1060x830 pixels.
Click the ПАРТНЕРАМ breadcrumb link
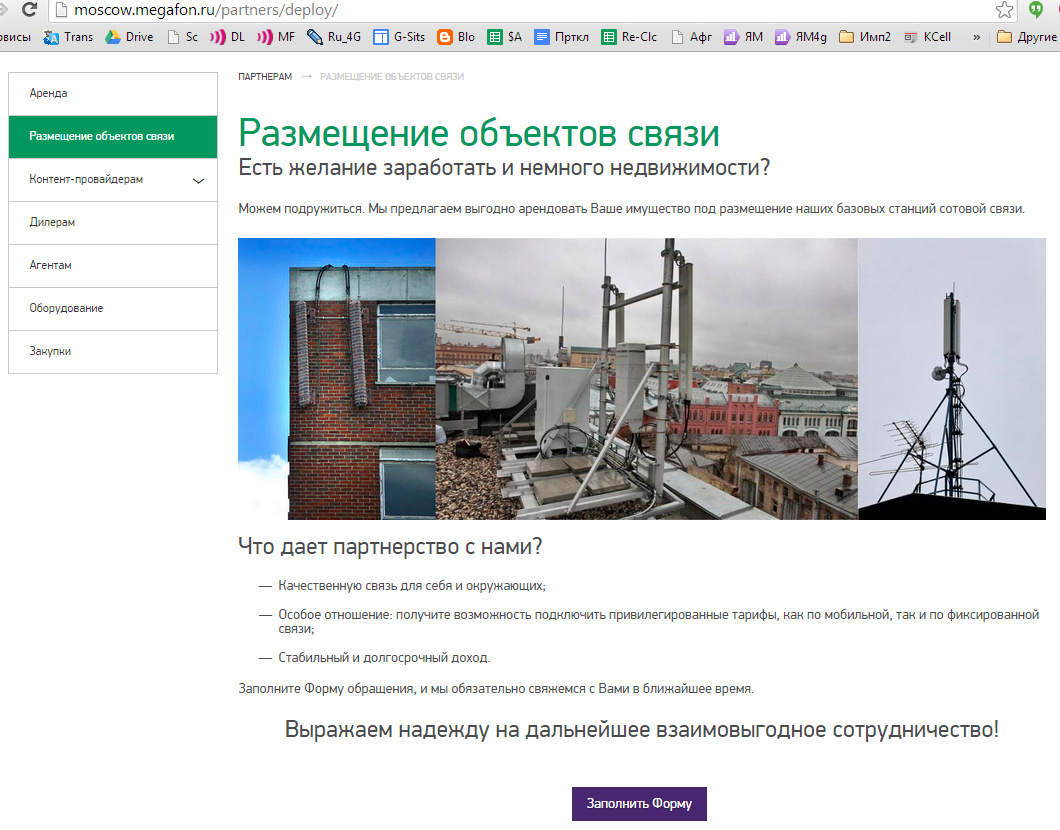pyautogui.click(x=265, y=77)
